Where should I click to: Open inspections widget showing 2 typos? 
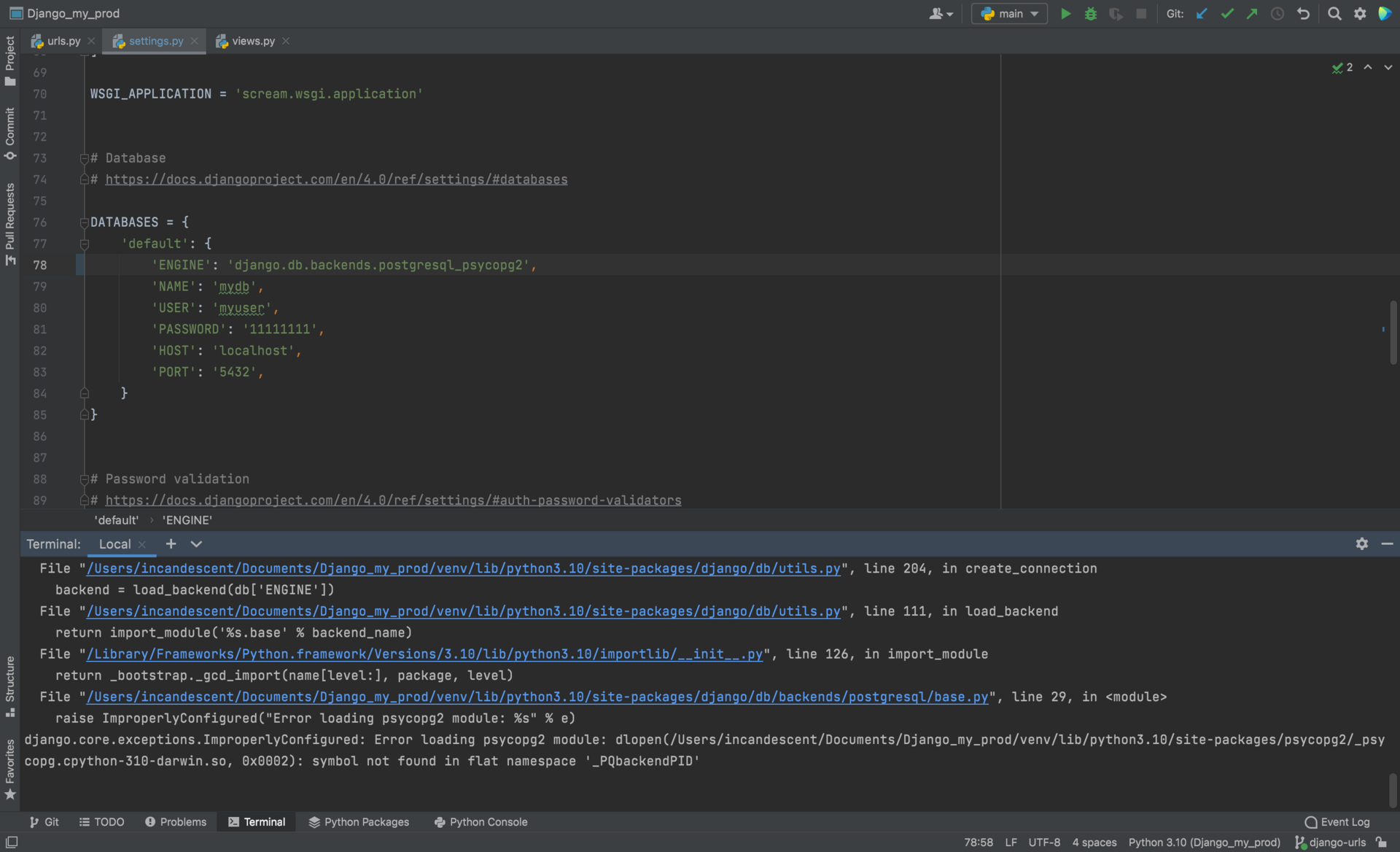[1342, 67]
